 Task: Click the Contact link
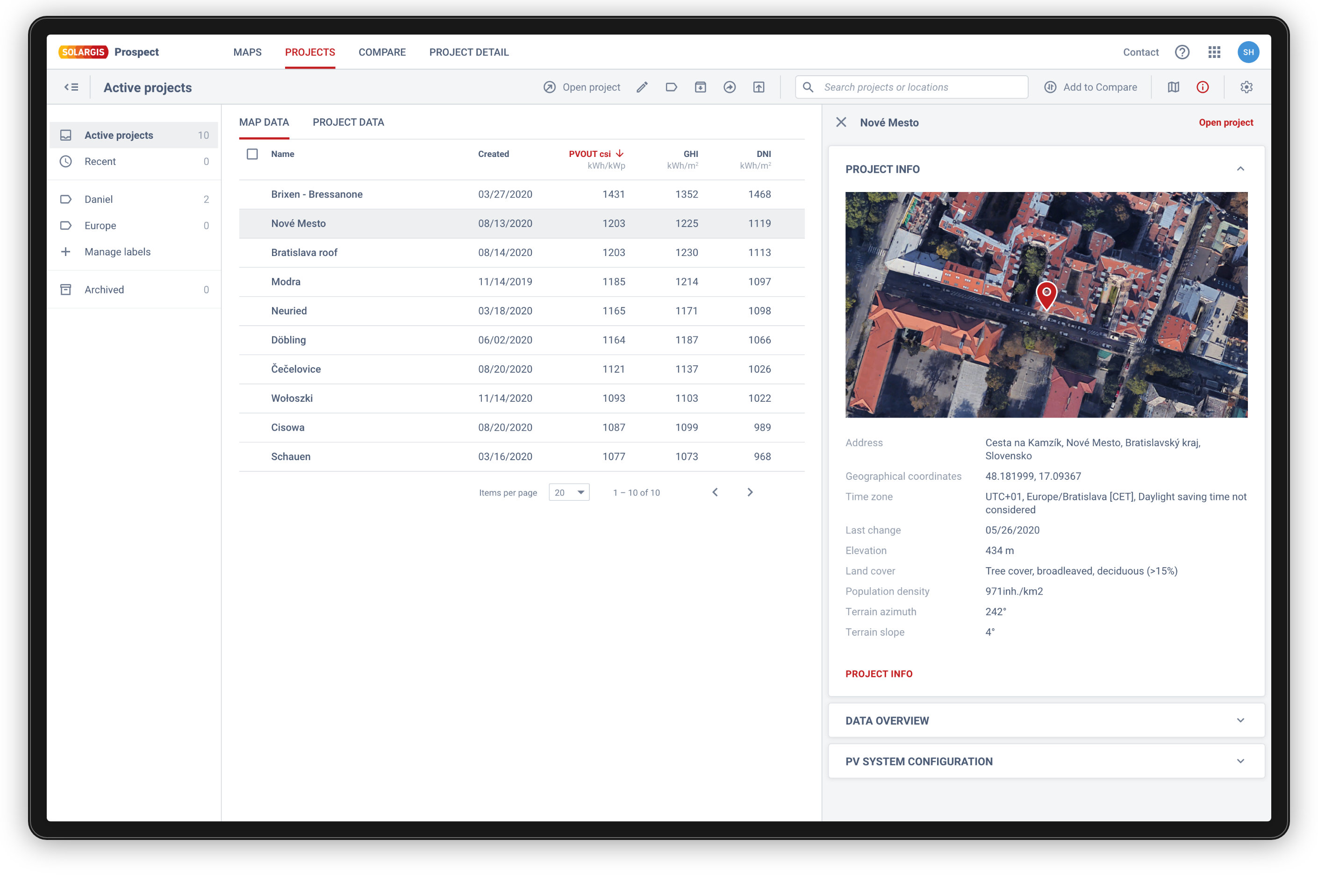pos(1141,52)
